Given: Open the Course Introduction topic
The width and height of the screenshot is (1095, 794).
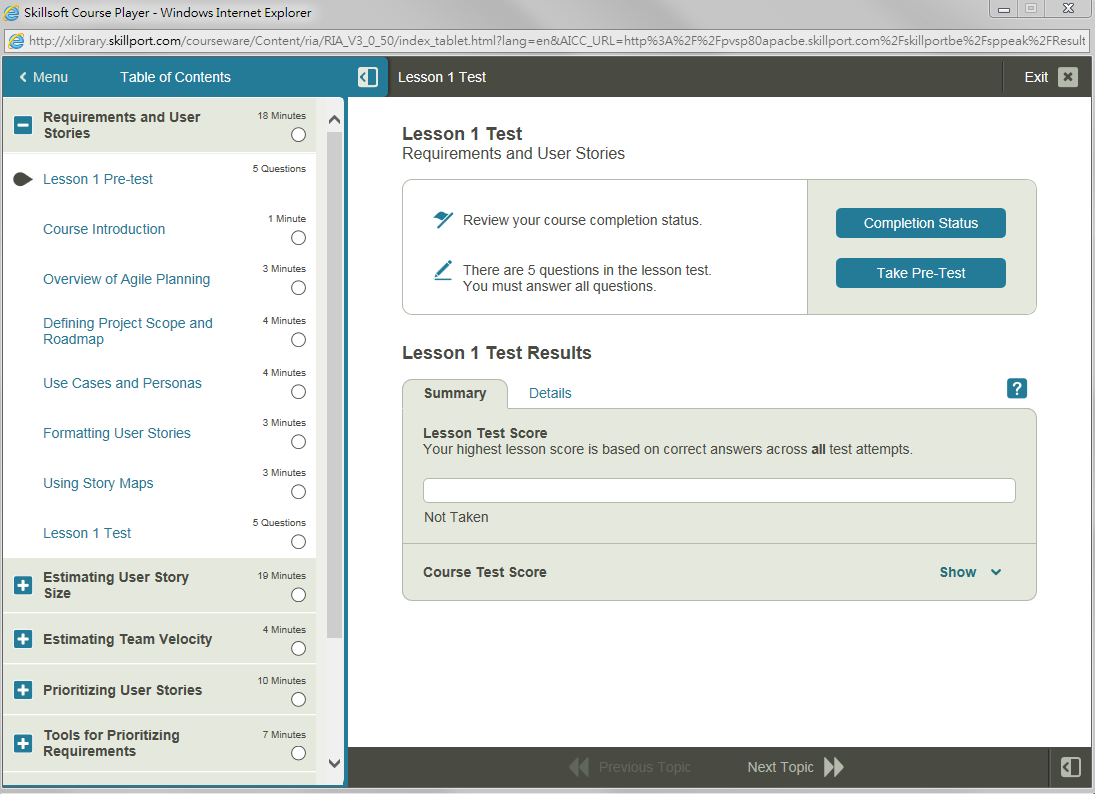Looking at the screenshot, I should 104,229.
